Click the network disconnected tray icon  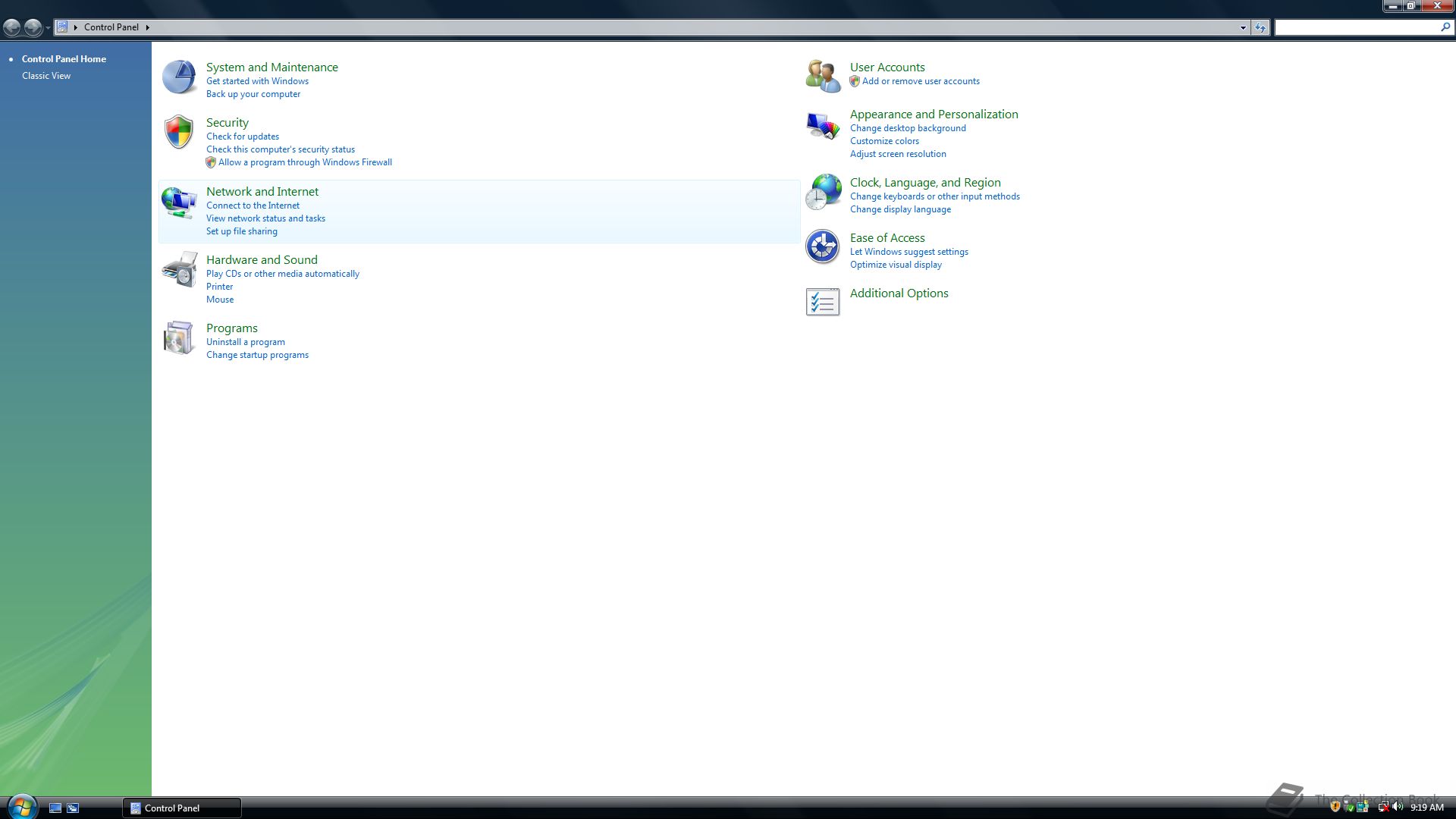tap(1384, 806)
